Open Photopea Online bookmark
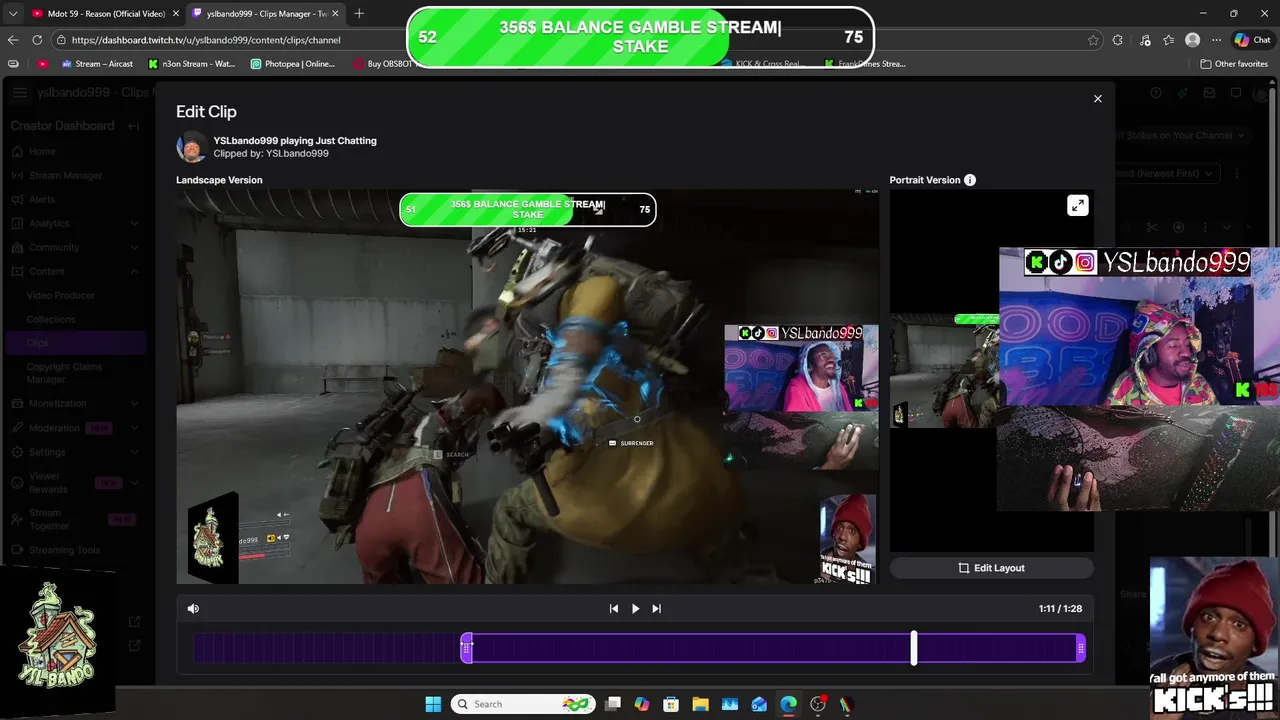The height and width of the screenshot is (720, 1280). click(293, 64)
